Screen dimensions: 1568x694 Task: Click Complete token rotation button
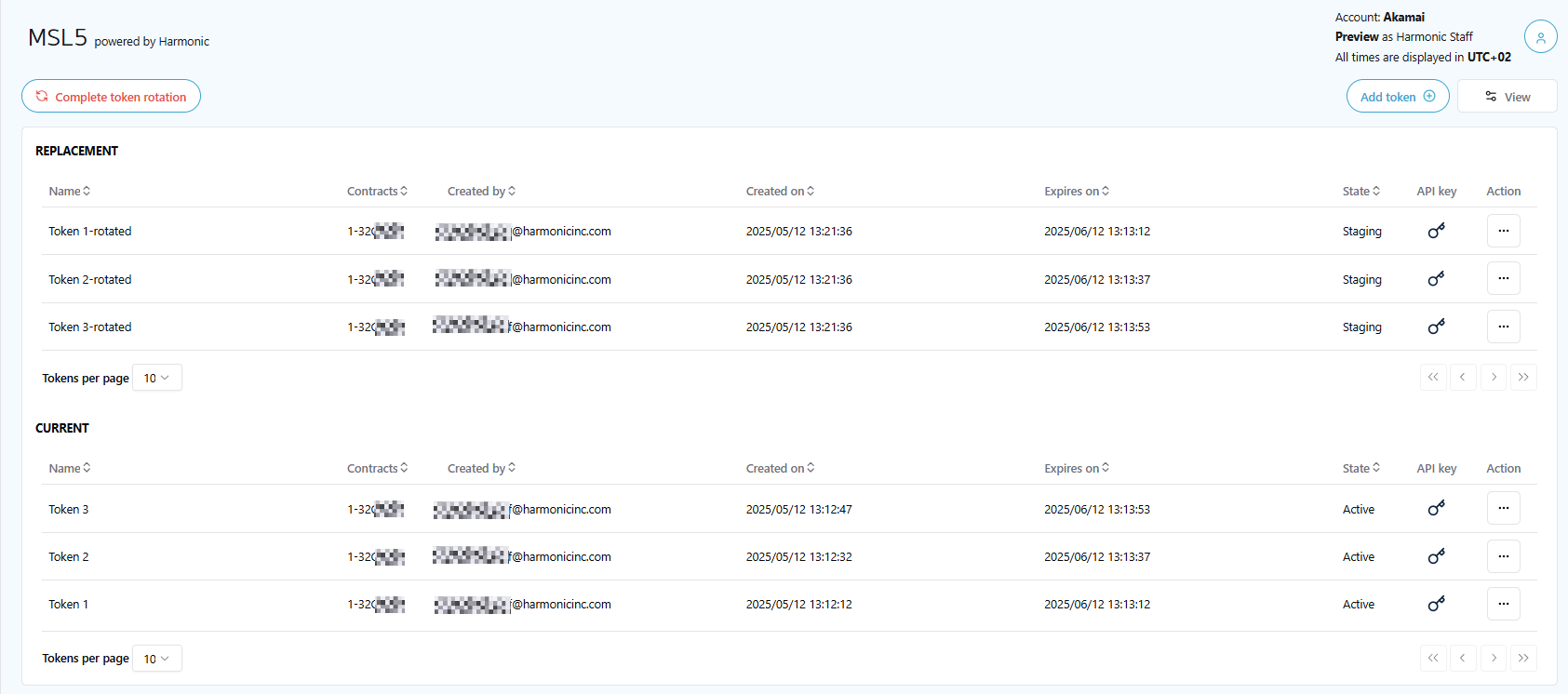click(x=111, y=97)
